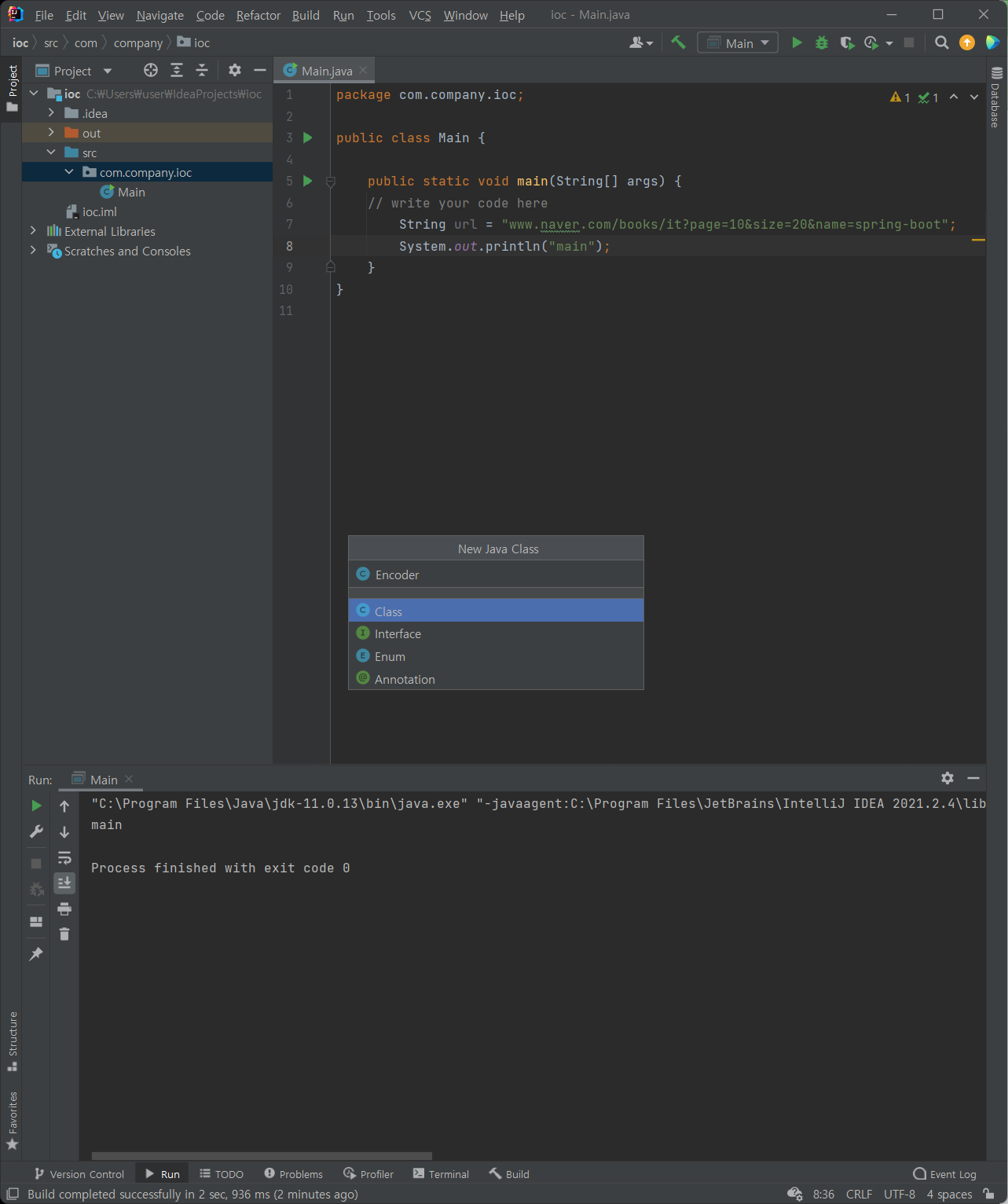Click the Encoder name input field
Viewport: 1008px width, 1204px height.
click(496, 574)
